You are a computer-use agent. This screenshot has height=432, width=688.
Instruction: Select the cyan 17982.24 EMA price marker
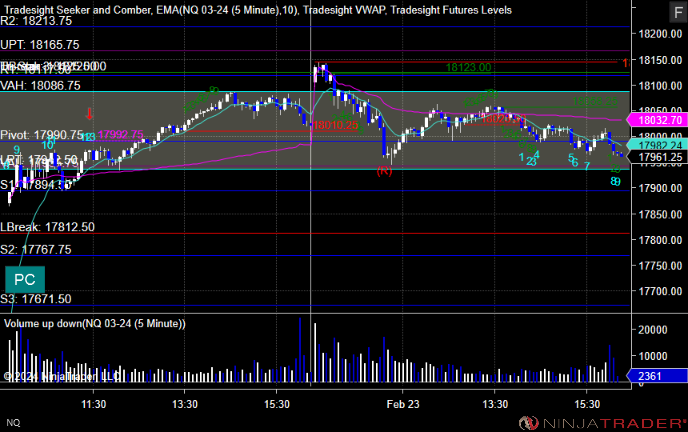tap(657, 145)
